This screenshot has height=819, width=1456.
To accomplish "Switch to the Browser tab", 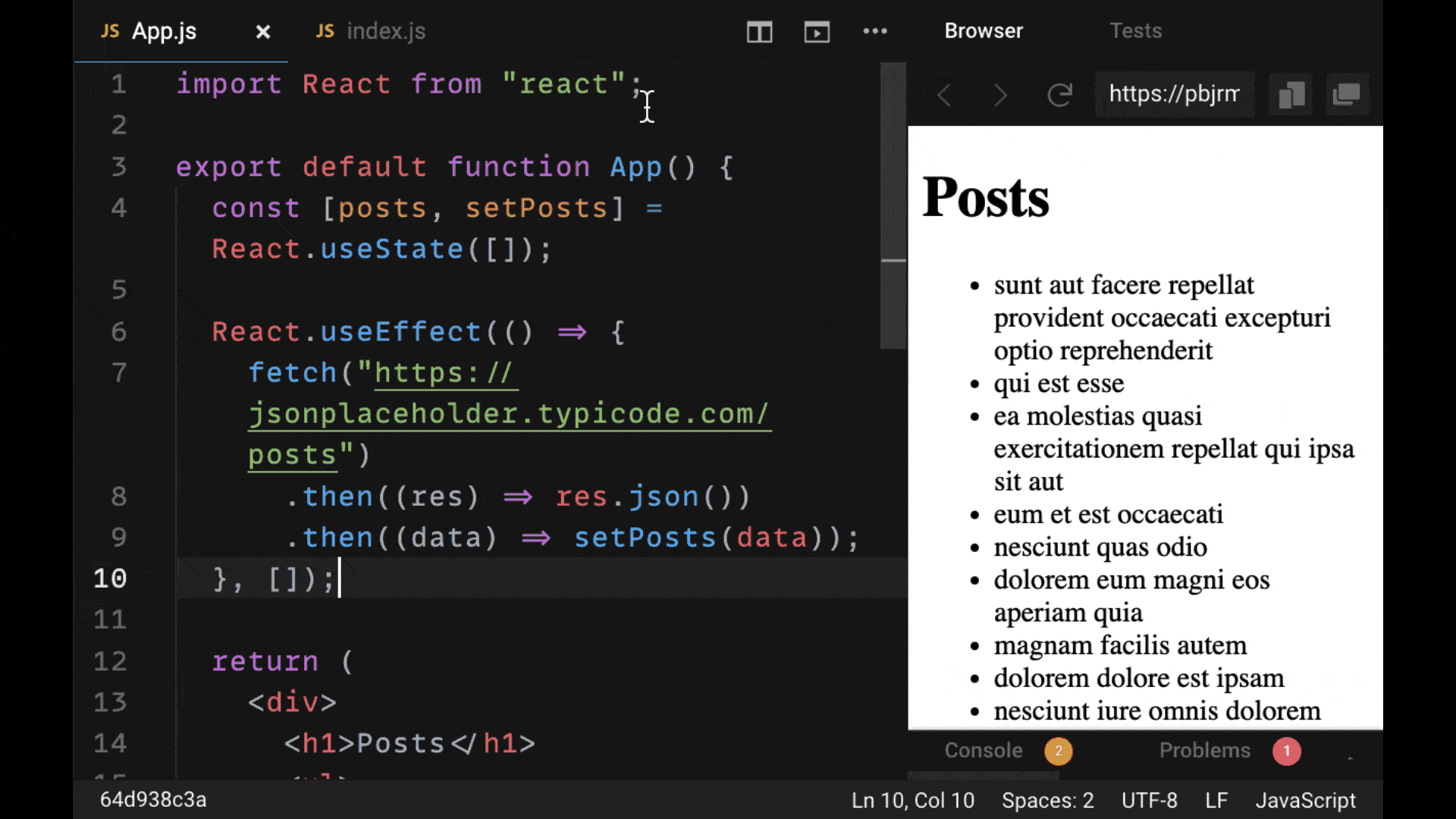I will coord(984,30).
